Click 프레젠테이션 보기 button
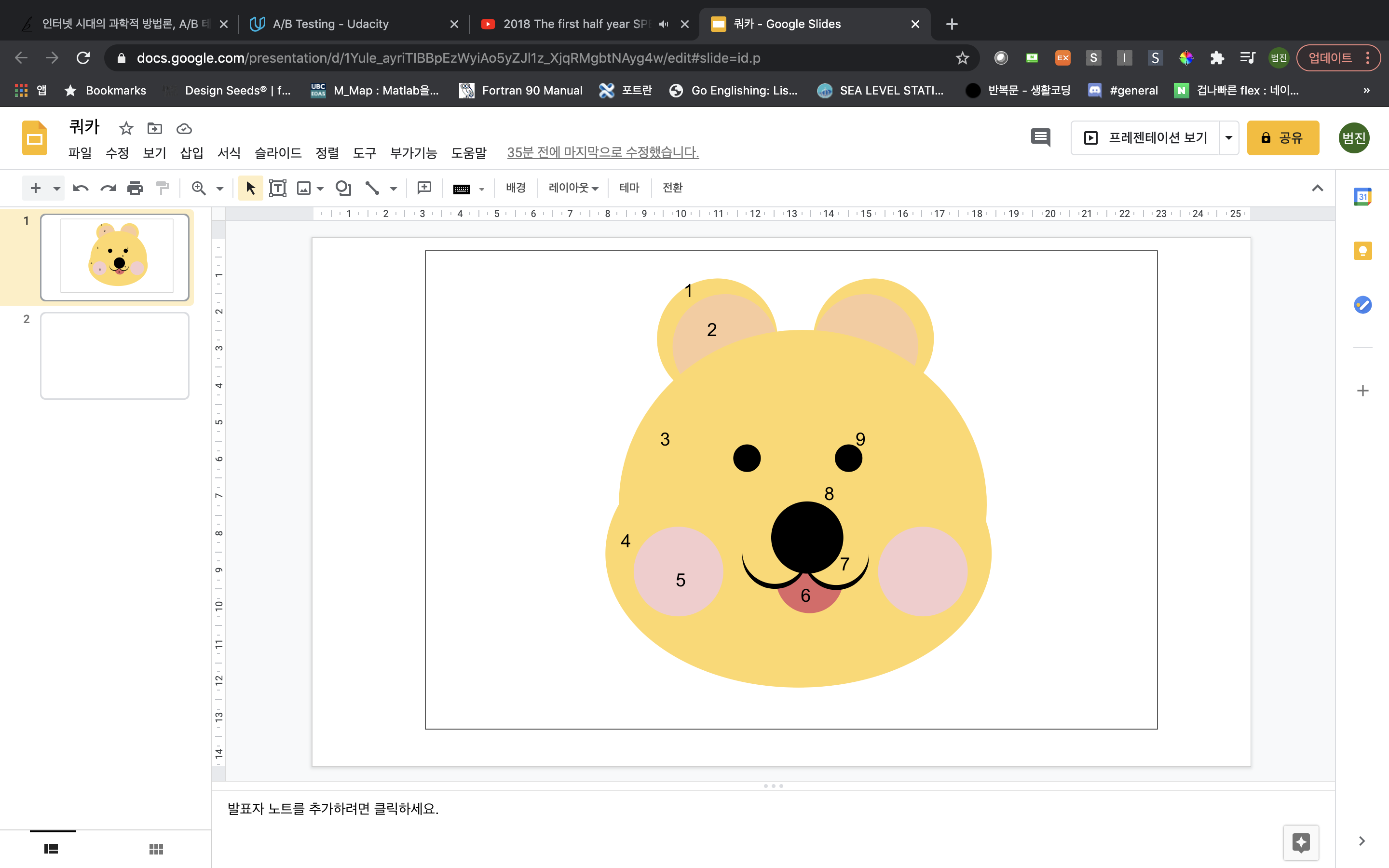 tap(1145, 138)
